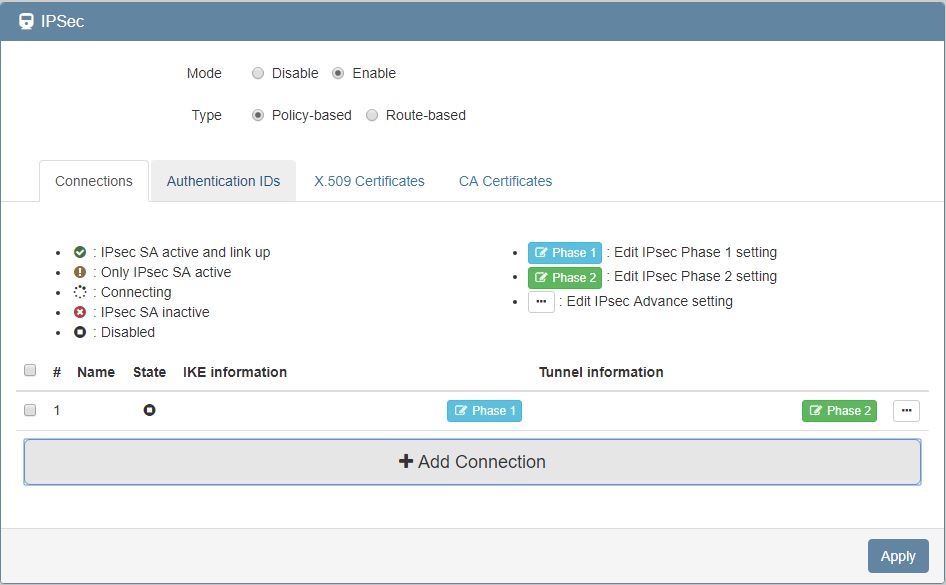Click the disabled state icon in row 1

(149, 410)
